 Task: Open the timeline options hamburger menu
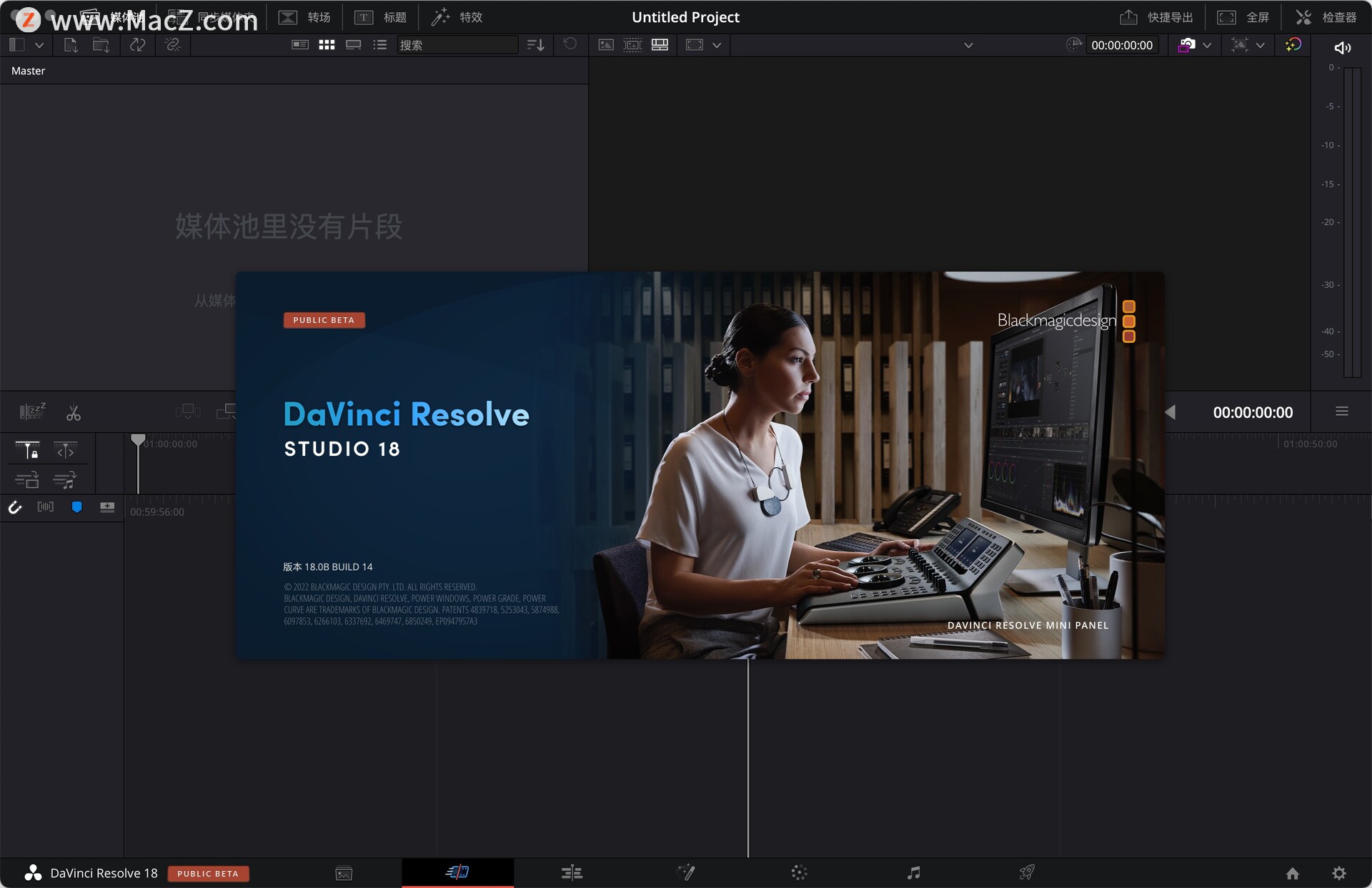pos(1342,411)
